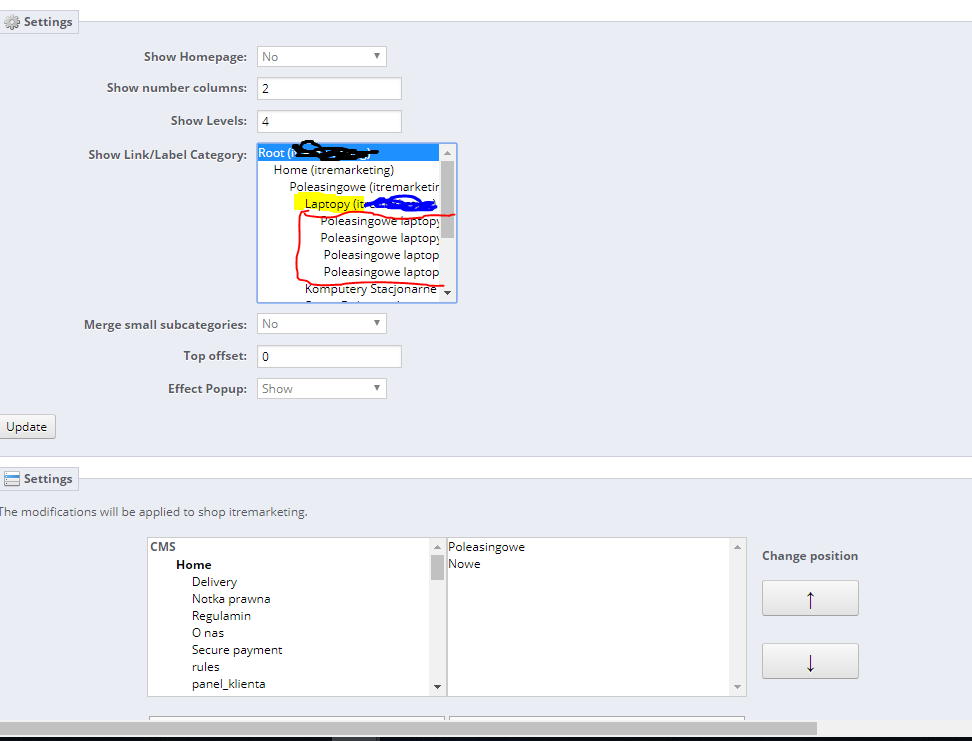The height and width of the screenshot is (741, 972).
Task: Click the gear icon beside first Settings heading
Action: (x=12, y=22)
